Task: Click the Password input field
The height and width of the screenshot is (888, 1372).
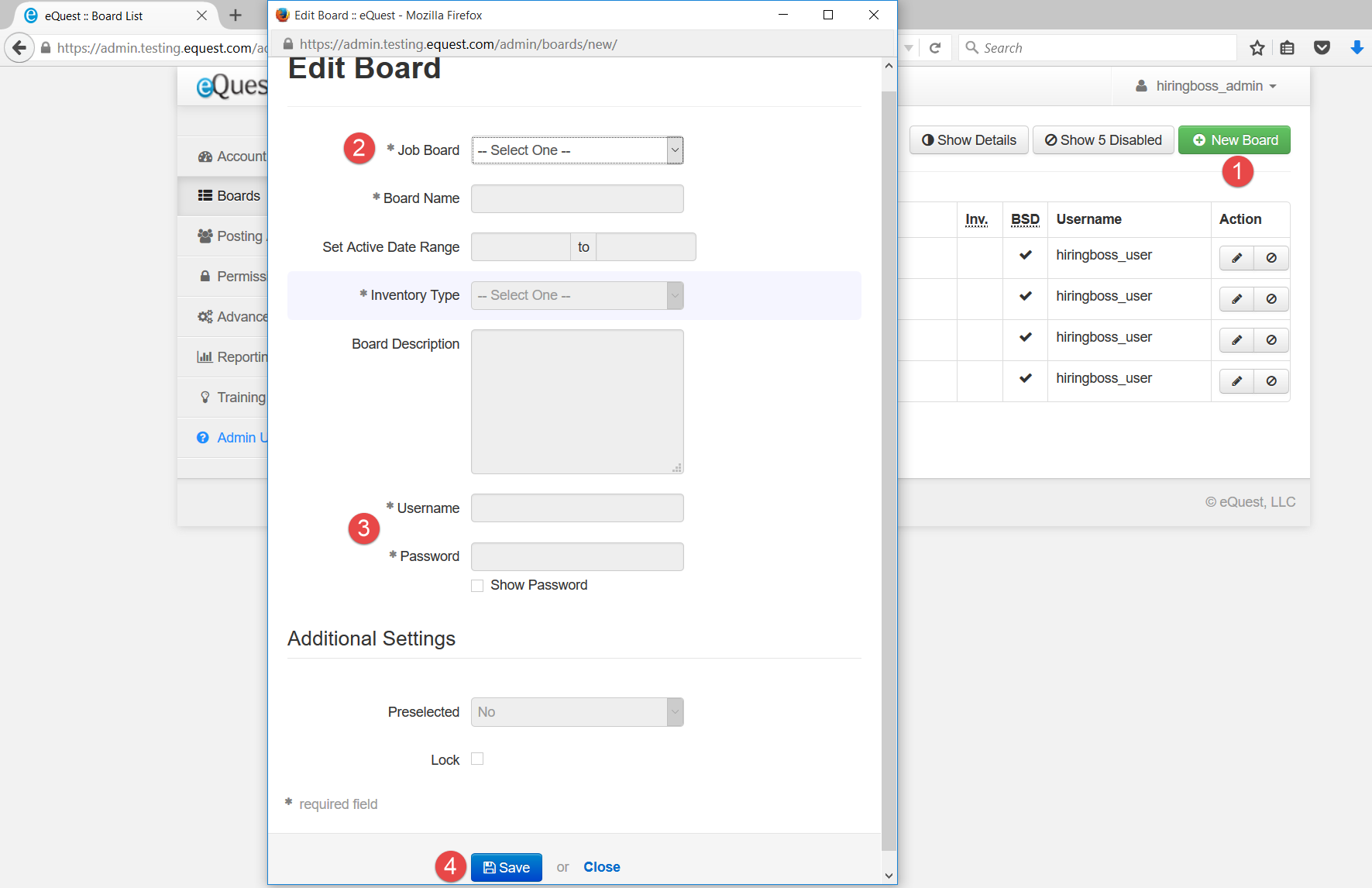Action: pos(577,556)
